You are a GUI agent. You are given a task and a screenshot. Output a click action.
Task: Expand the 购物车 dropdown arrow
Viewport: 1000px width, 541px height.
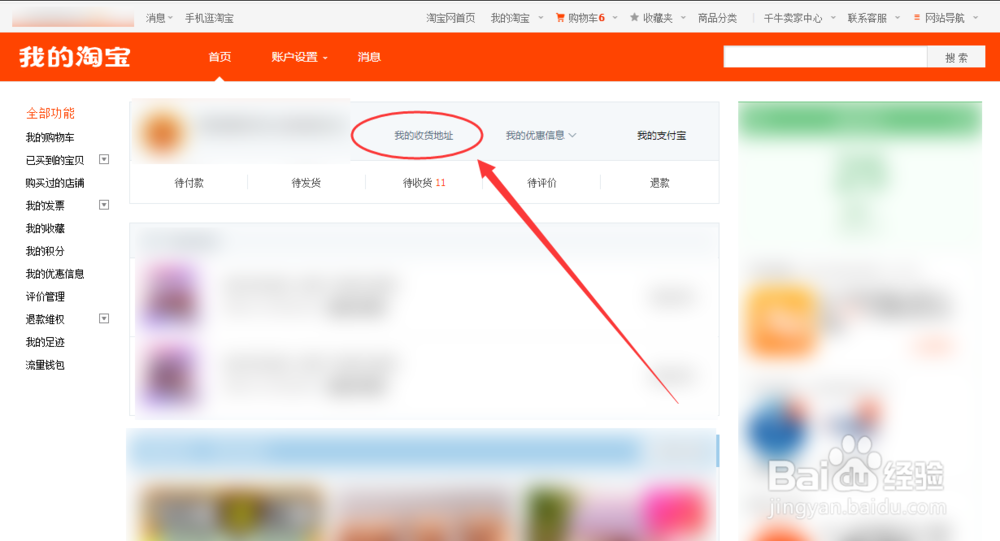click(x=615, y=18)
